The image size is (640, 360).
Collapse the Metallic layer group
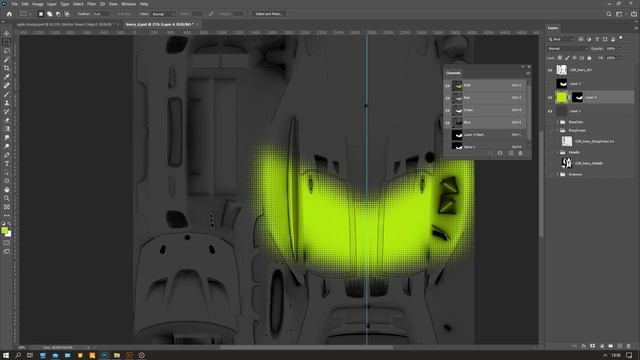(x=557, y=152)
